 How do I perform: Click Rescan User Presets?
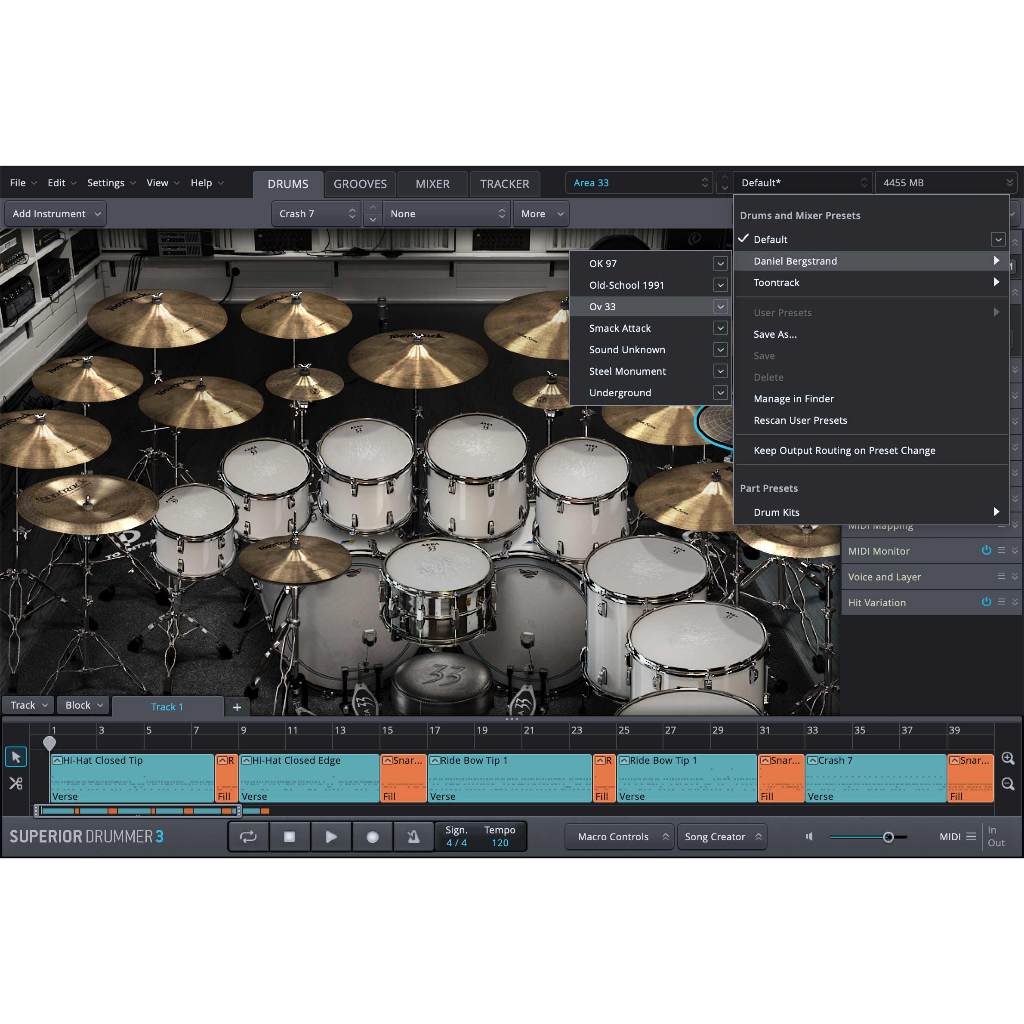coord(800,421)
